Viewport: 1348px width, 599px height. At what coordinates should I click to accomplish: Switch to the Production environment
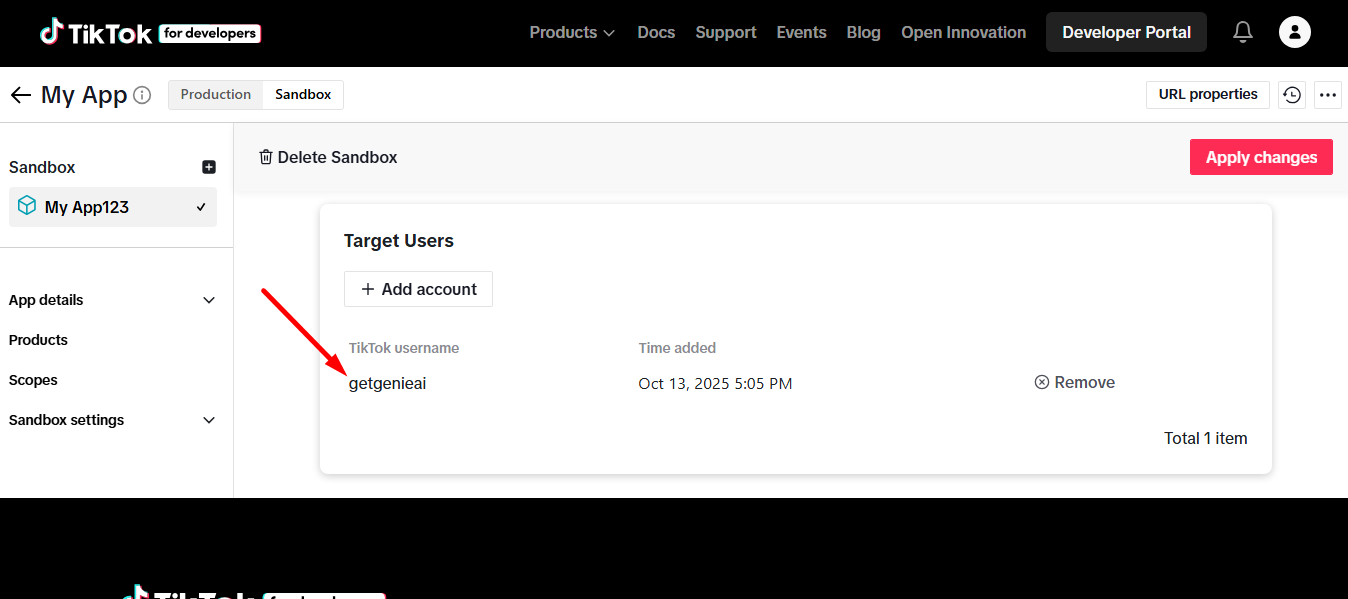(215, 95)
